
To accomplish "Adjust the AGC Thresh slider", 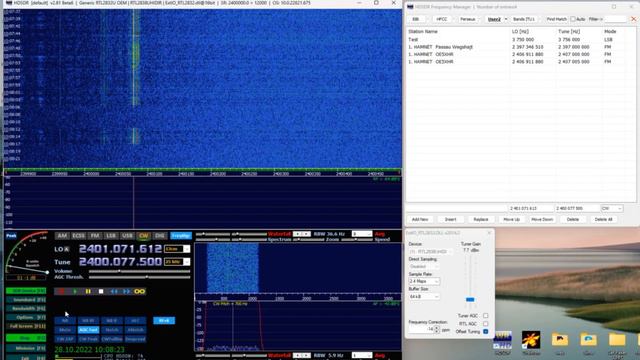I will (x=140, y=277).
